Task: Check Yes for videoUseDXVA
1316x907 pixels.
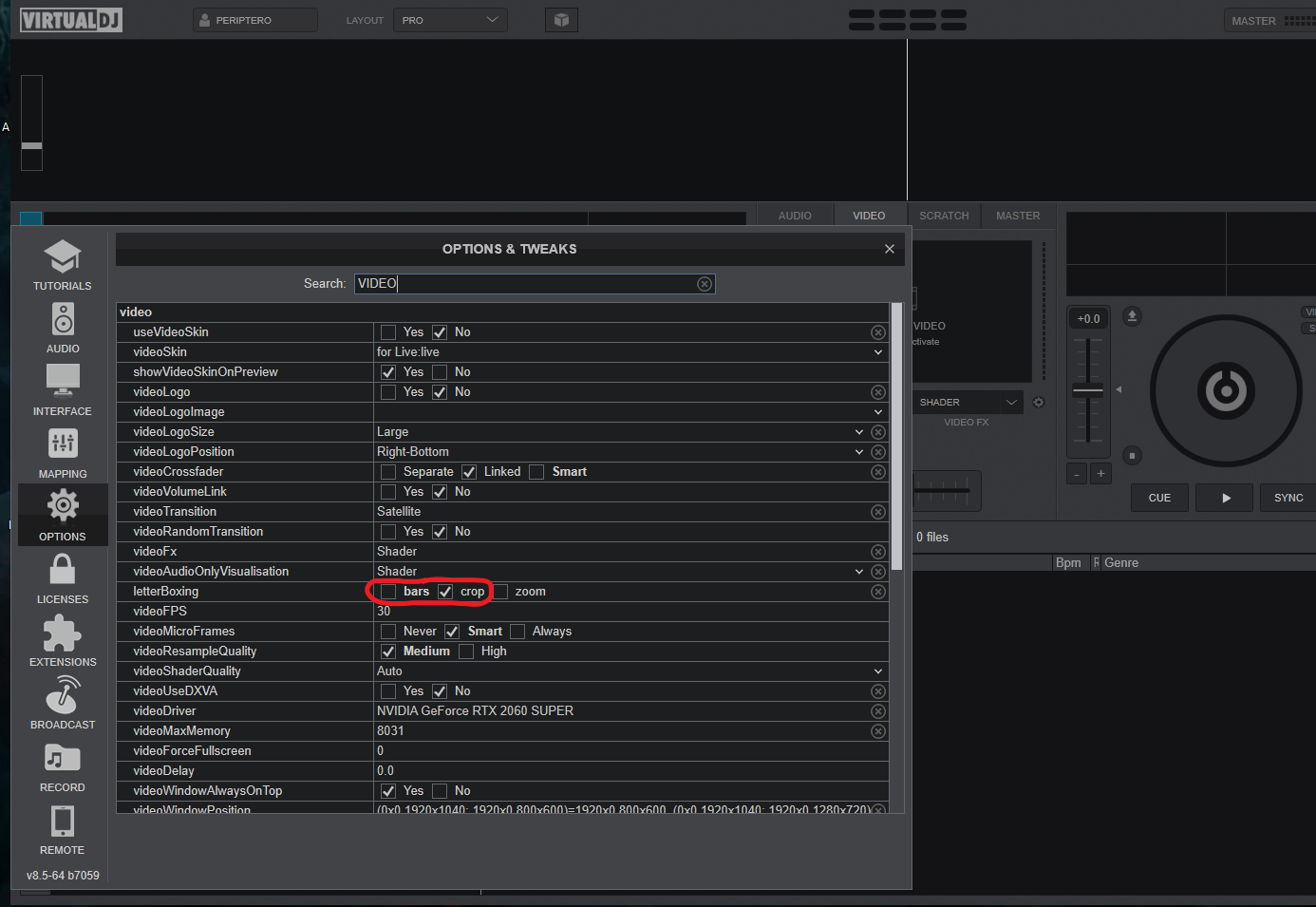Action: pyautogui.click(x=388, y=691)
